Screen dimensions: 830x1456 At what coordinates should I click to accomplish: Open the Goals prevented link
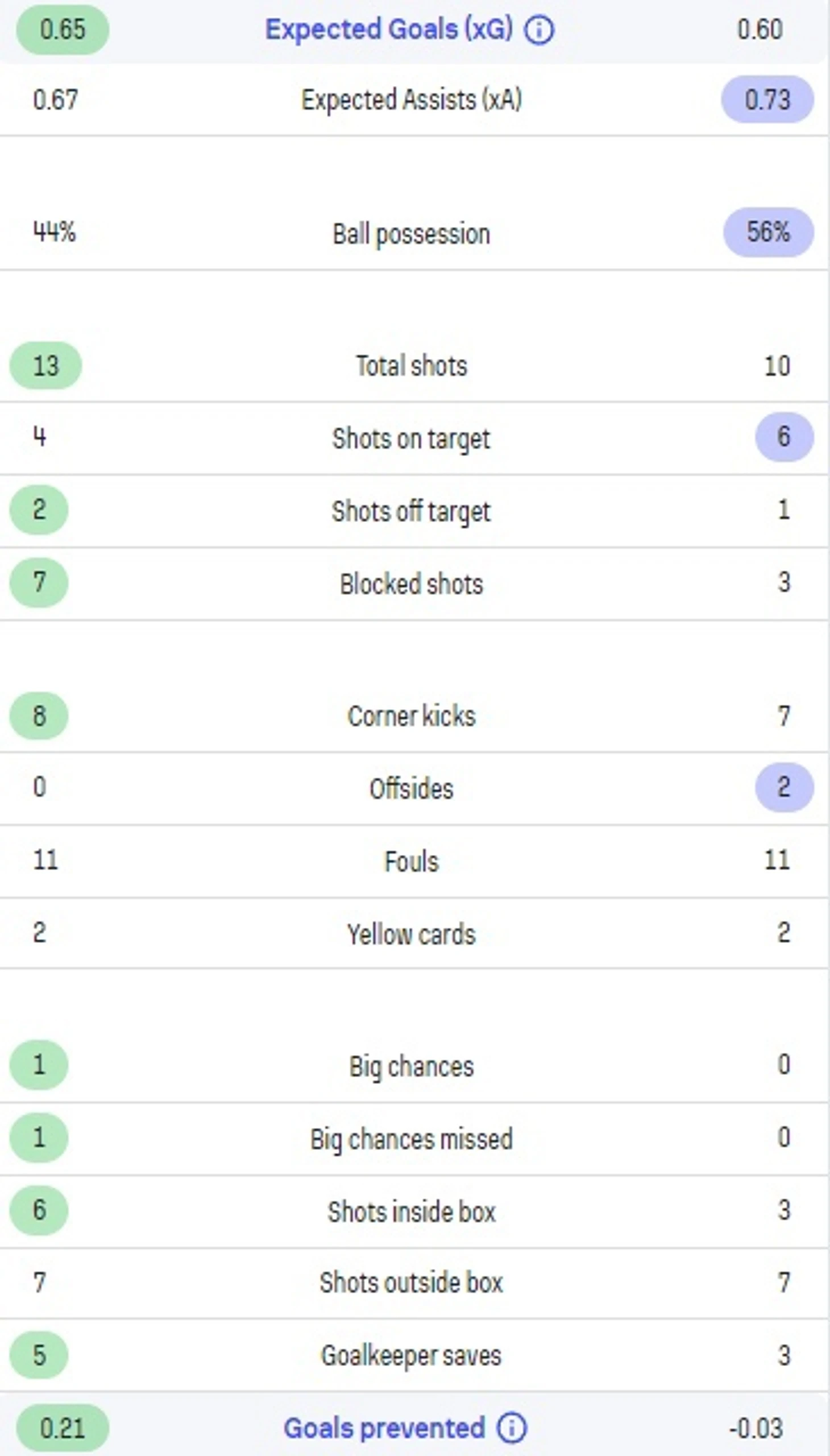[x=384, y=1429]
